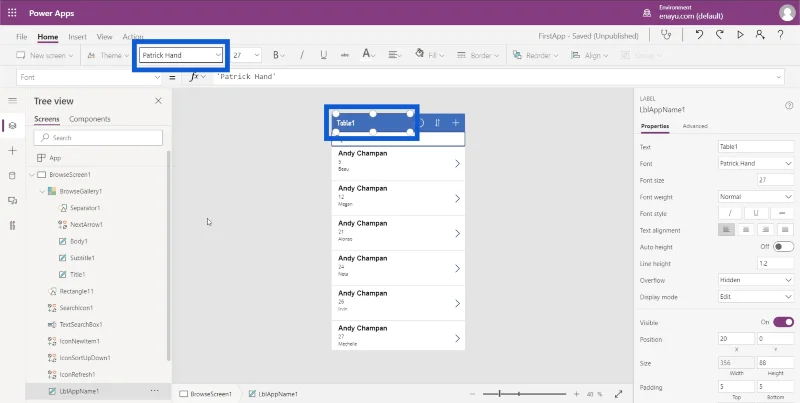Click the App checker stethoscope icon
This screenshot has width=800, height=403.
point(665,35)
